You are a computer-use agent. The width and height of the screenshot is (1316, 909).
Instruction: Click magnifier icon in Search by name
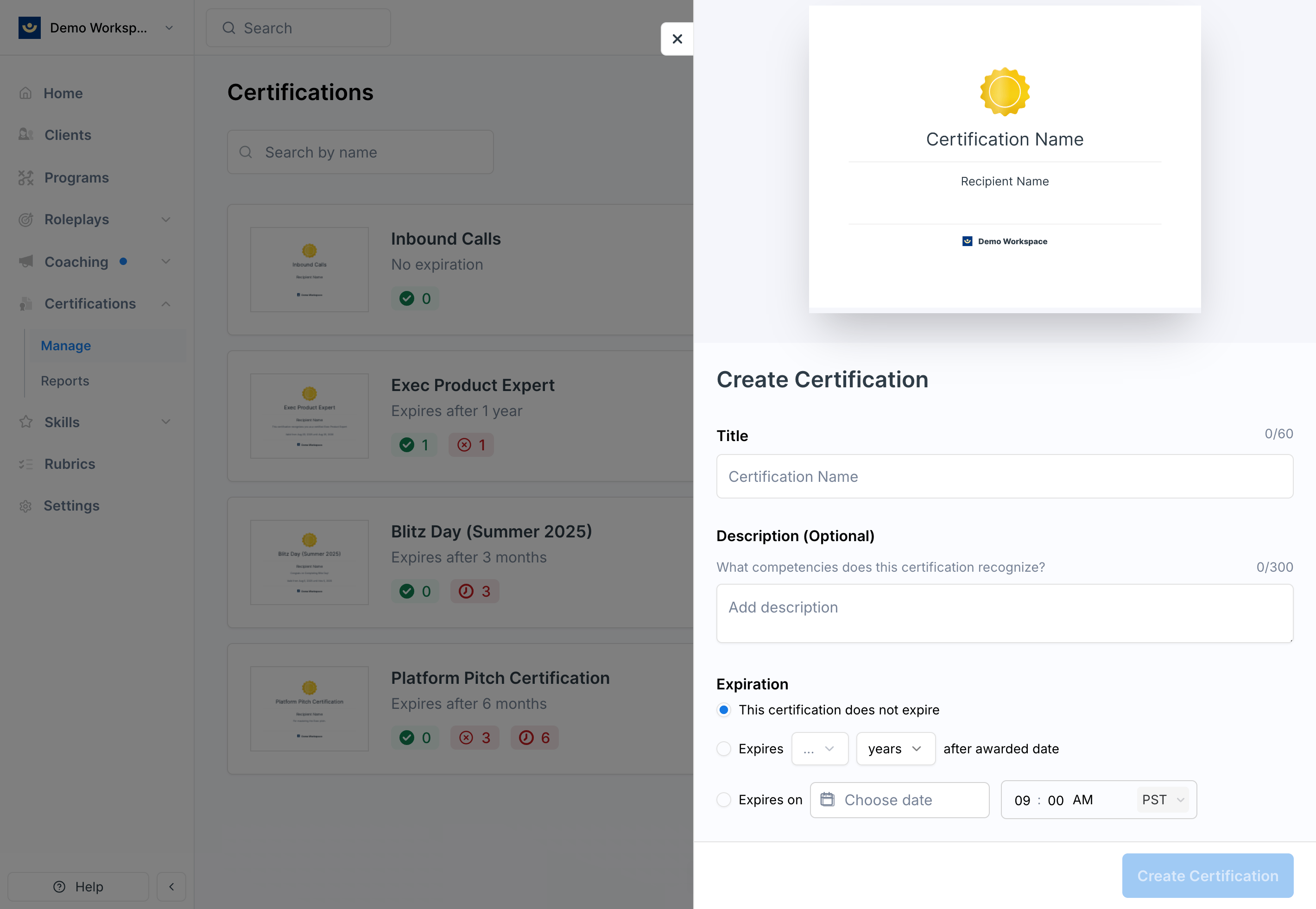(x=246, y=152)
